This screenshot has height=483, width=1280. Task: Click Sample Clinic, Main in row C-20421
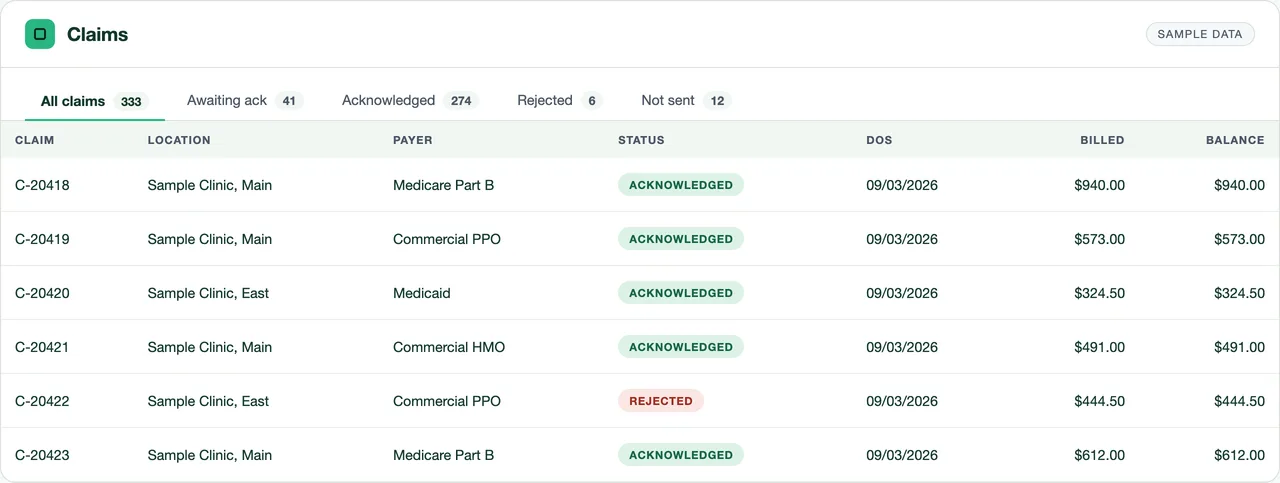click(210, 347)
